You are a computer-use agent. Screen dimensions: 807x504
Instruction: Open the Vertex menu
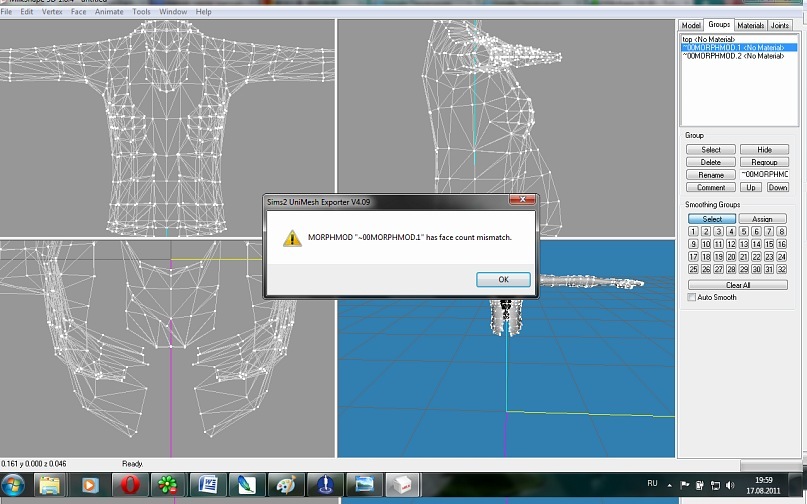tap(52, 12)
